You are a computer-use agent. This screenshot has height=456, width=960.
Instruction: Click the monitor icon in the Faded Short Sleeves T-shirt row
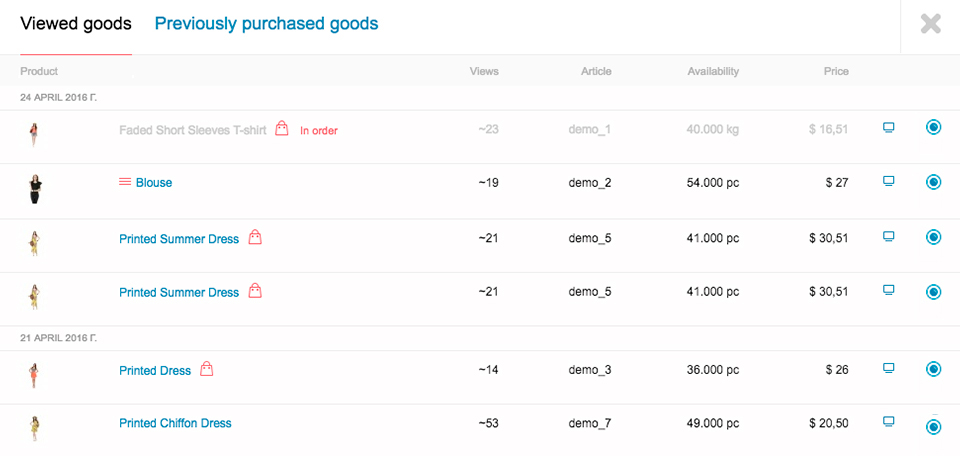pos(888,127)
